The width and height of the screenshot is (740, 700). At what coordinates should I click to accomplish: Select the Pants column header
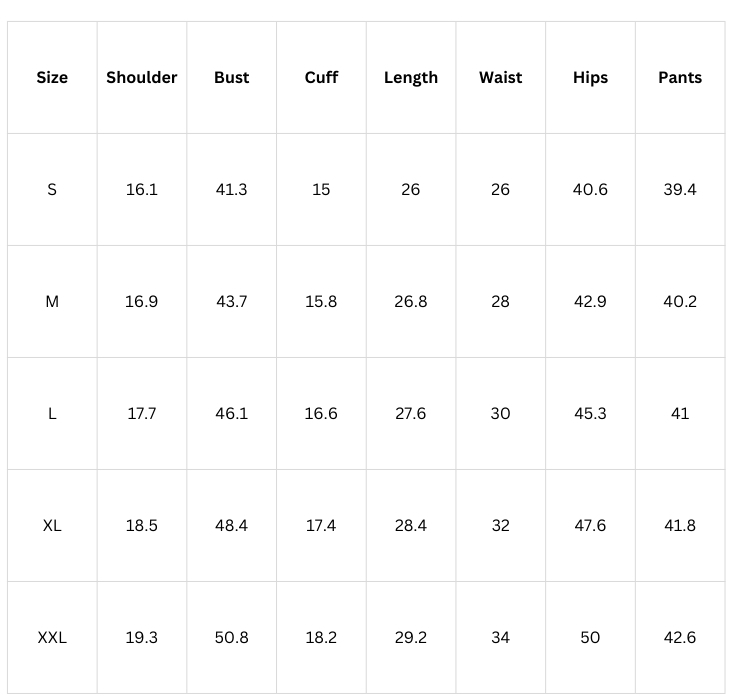[680, 78]
